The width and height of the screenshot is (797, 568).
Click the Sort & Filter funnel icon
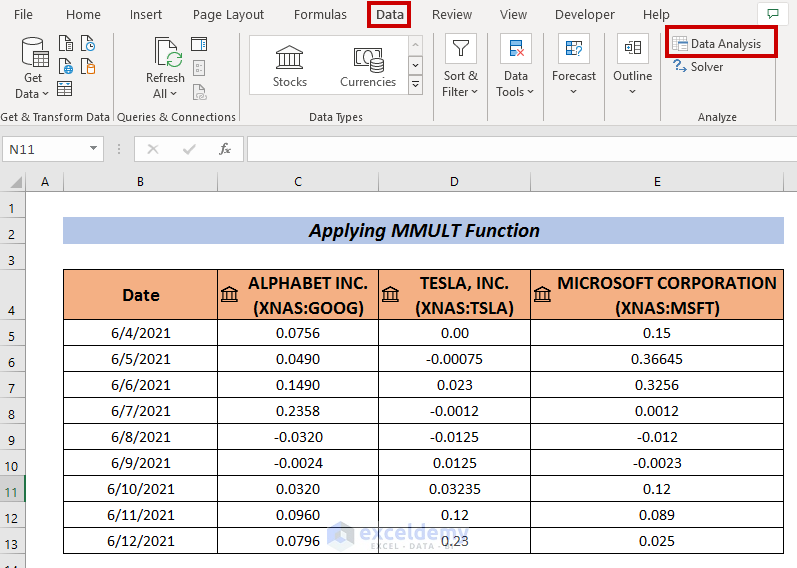[x=461, y=48]
